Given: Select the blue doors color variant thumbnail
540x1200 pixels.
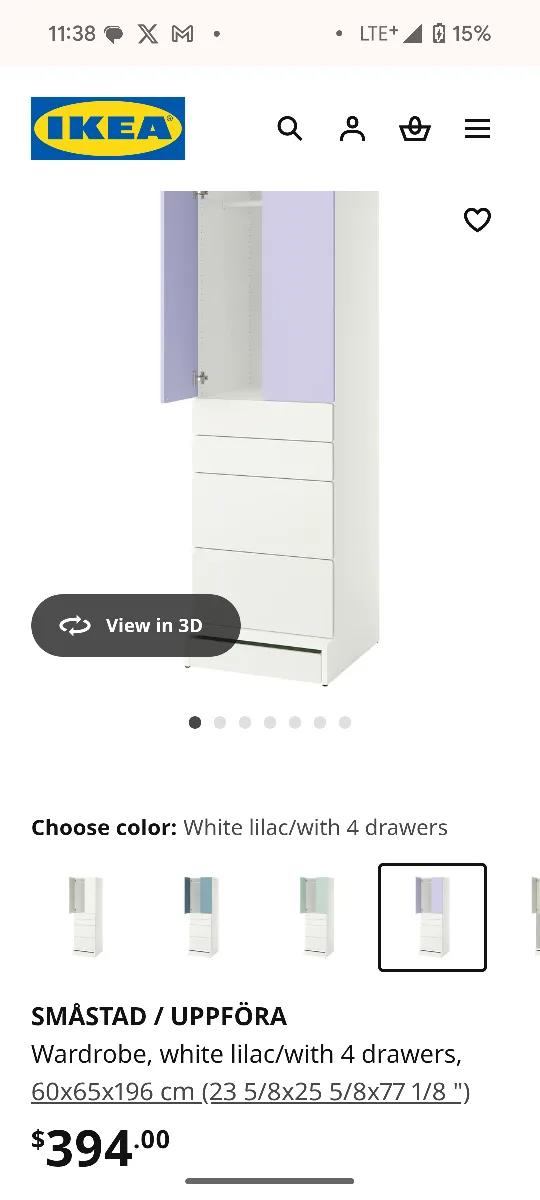Looking at the screenshot, I should pyautogui.click(x=202, y=917).
